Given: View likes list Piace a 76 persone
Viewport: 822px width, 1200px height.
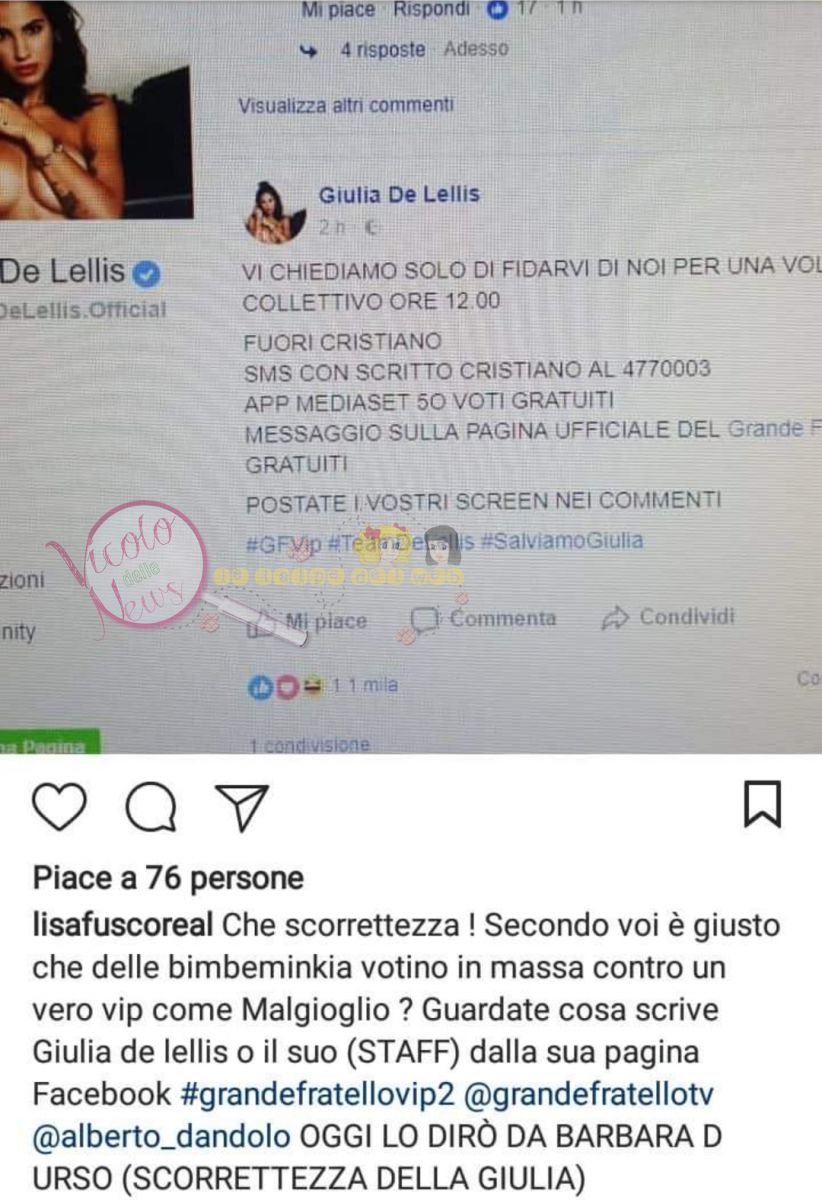Looking at the screenshot, I should (x=168, y=878).
